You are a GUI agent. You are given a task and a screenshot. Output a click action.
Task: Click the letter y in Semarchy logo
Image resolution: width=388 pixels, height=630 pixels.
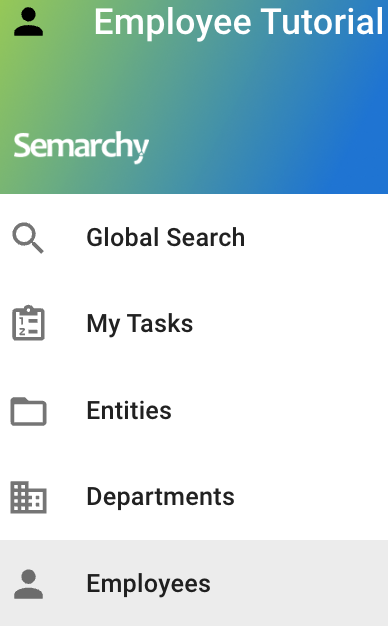[141, 149]
